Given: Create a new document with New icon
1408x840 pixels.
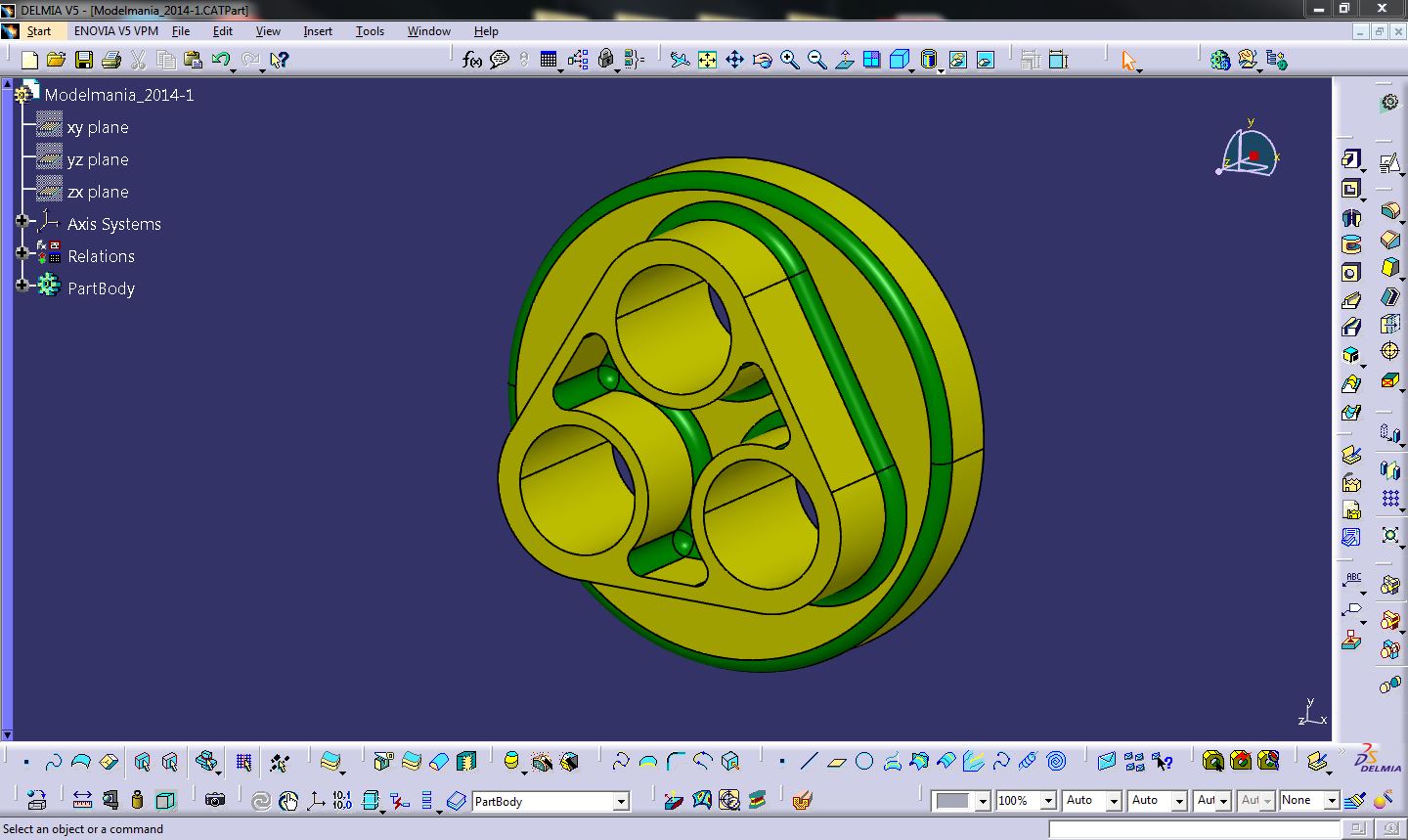Looking at the screenshot, I should pyautogui.click(x=29, y=60).
